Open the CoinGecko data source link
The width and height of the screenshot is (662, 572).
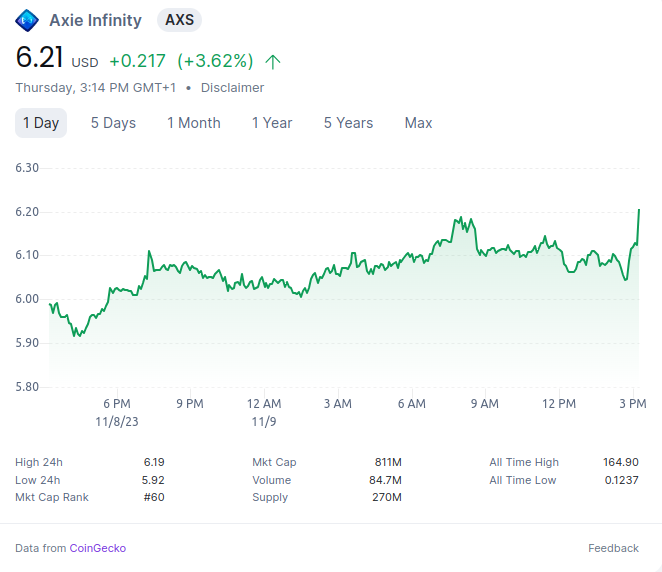98,548
